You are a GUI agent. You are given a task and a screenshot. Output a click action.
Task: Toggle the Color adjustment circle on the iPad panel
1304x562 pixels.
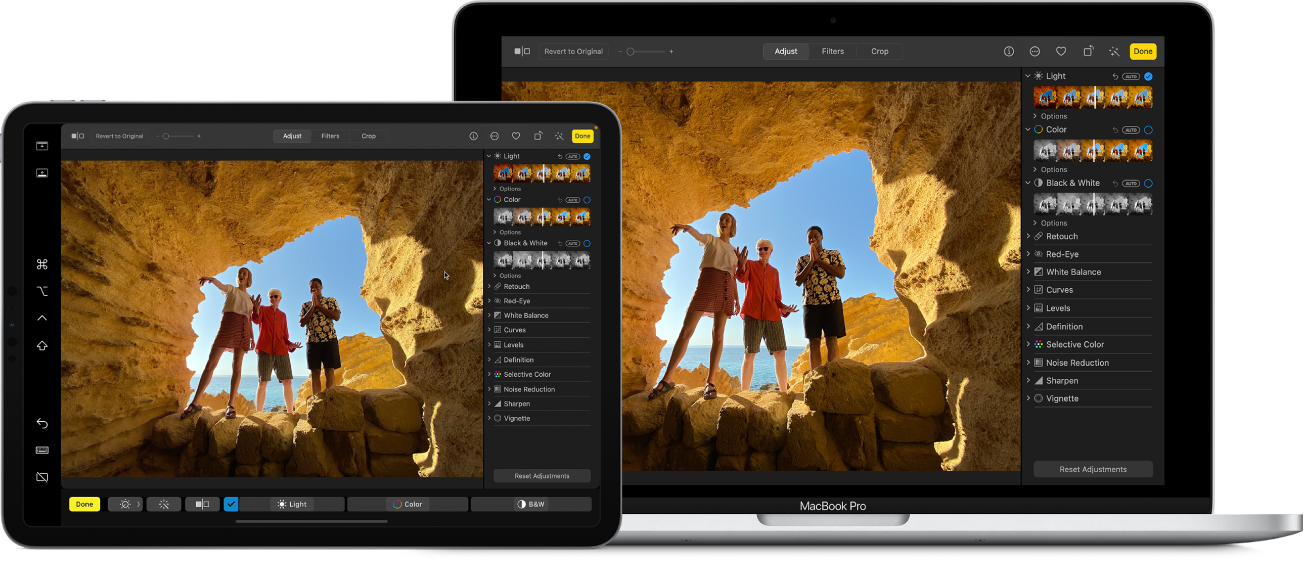tap(587, 200)
